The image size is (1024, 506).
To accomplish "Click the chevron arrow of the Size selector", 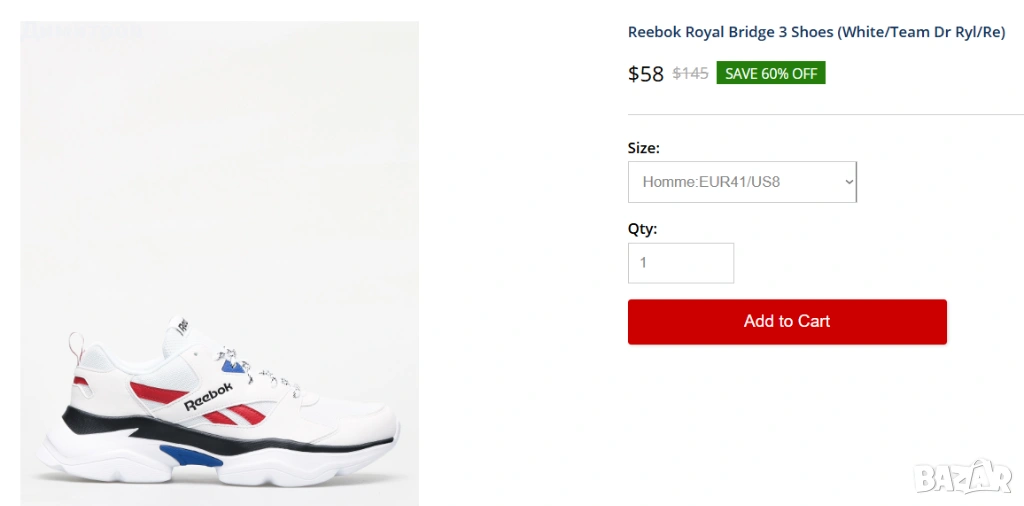I will [x=849, y=182].
